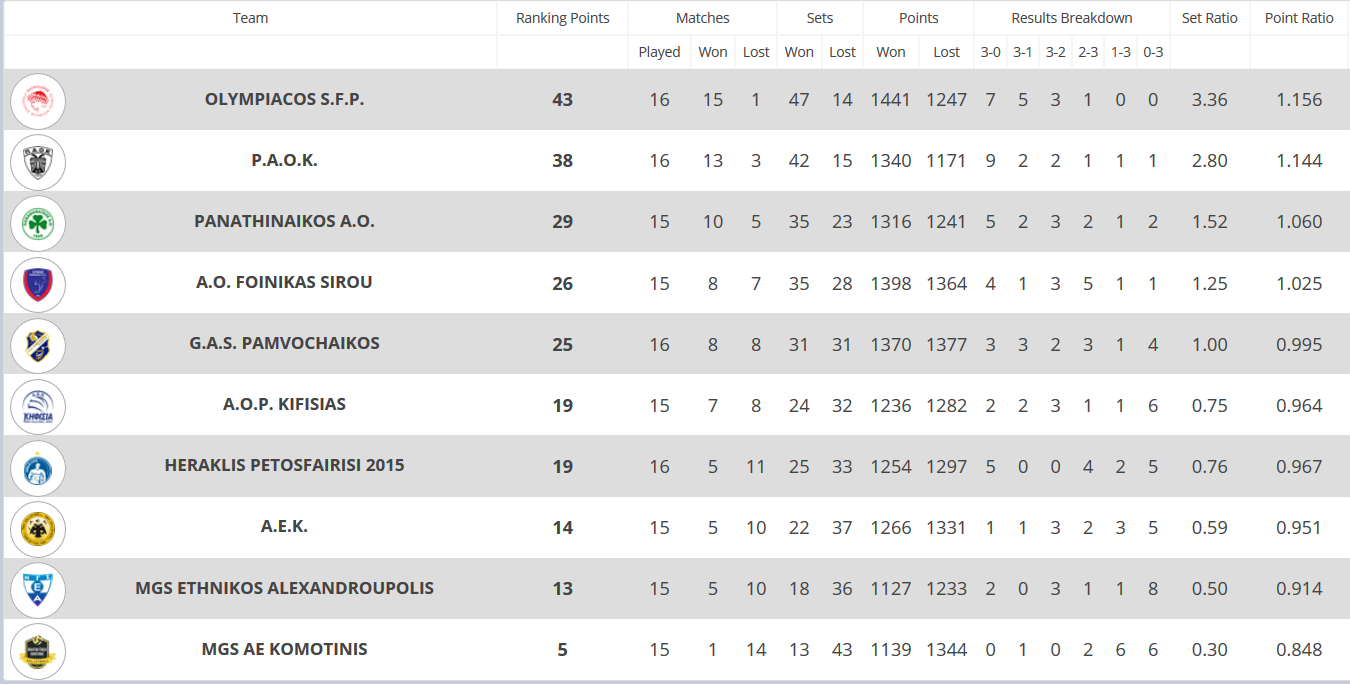The width and height of the screenshot is (1350, 684).
Task: Open the A.O.P. Kifisias logo
Action: tap(38, 406)
